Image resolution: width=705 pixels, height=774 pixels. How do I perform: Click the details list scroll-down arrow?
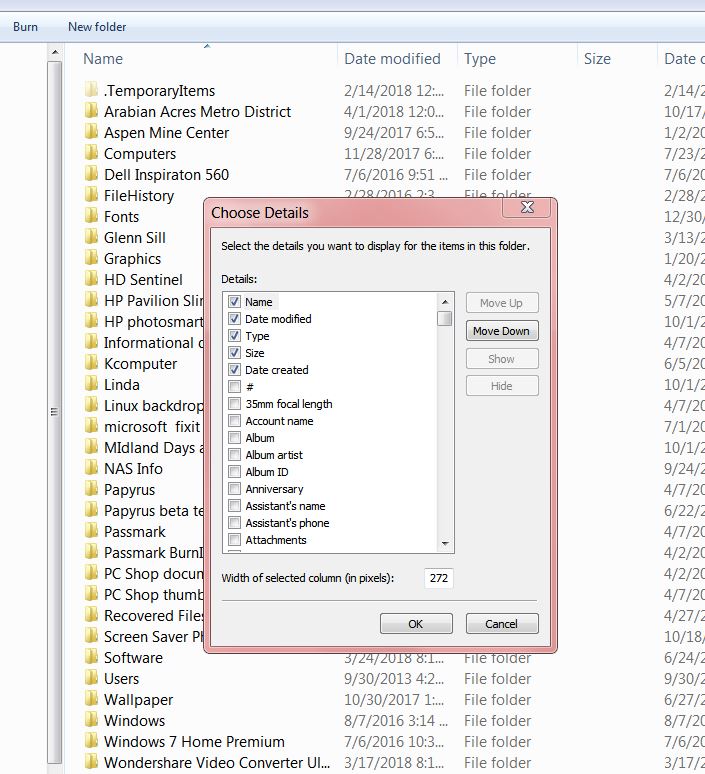coord(445,543)
